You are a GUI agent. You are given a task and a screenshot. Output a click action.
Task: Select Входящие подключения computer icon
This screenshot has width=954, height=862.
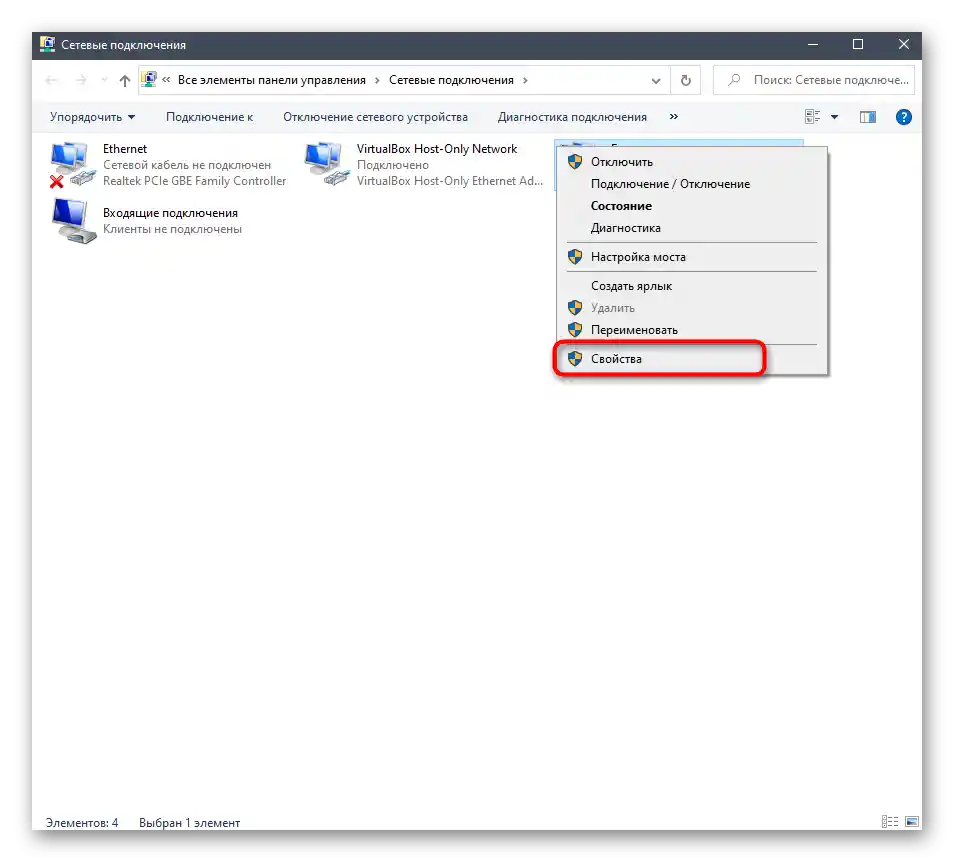73,221
